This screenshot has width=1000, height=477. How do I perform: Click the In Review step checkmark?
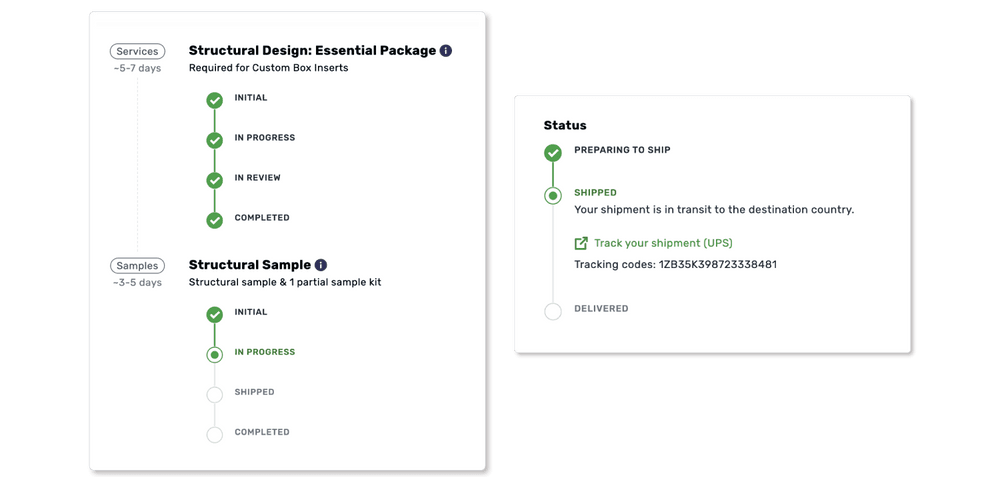(x=214, y=180)
